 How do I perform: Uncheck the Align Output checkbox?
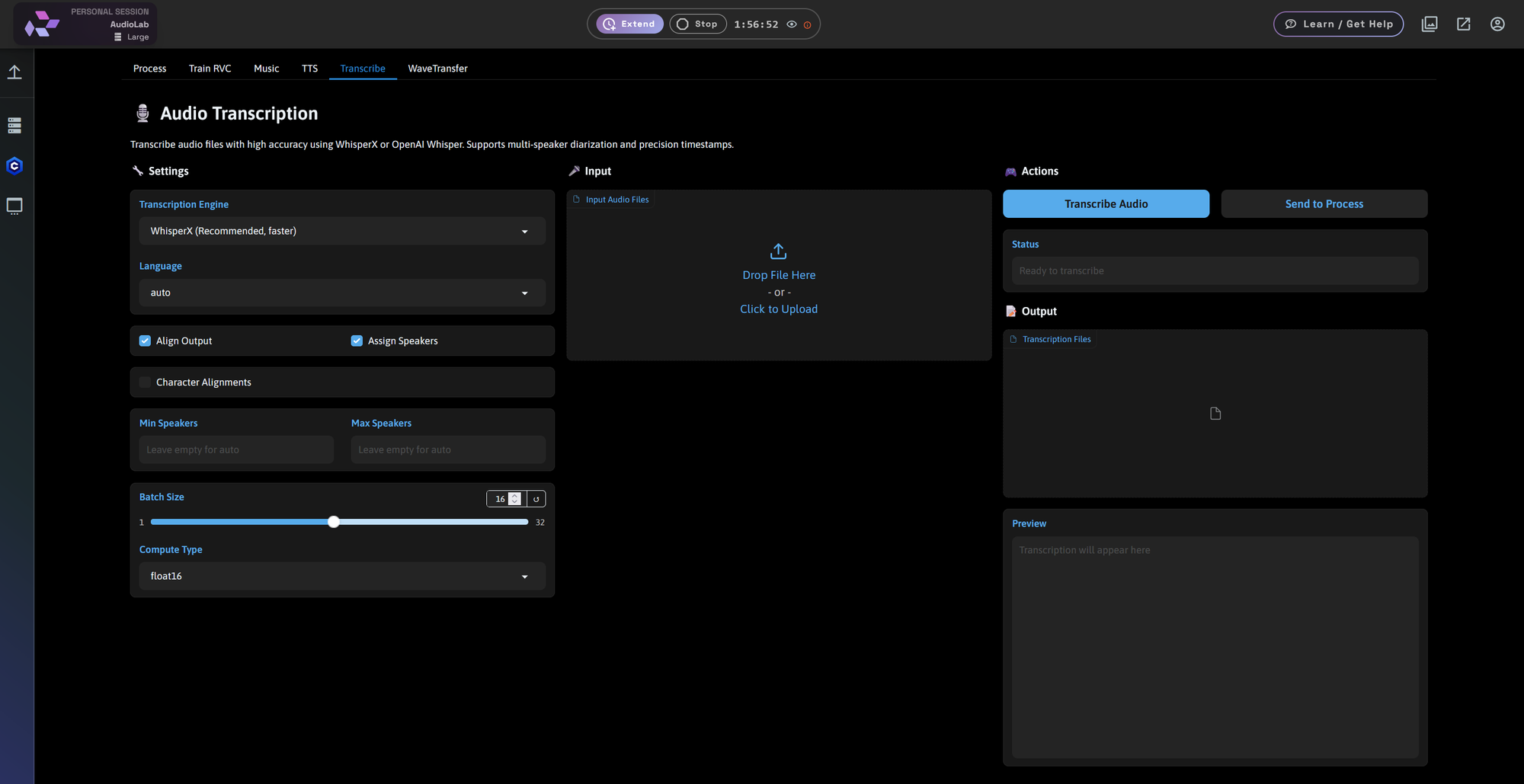(x=145, y=341)
